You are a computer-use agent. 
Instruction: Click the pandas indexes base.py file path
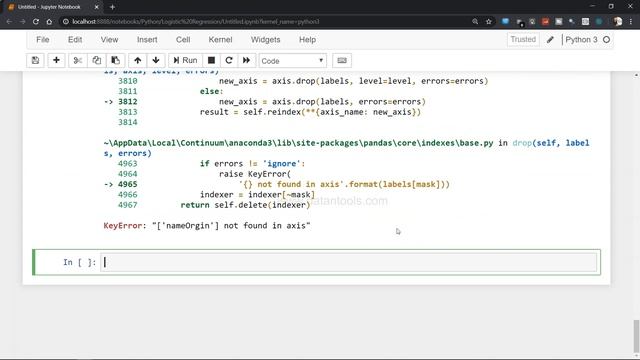298,143
